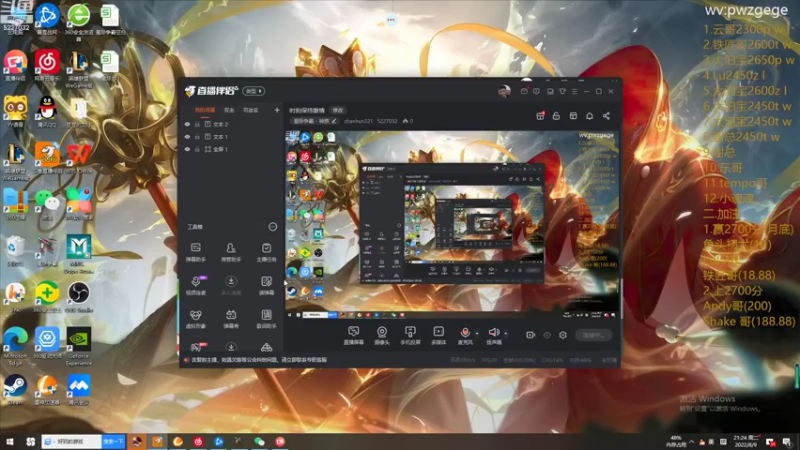The height and width of the screenshot is (450, 800).
Task: Share the live room via share icon
Action: [x=606, y=116]
